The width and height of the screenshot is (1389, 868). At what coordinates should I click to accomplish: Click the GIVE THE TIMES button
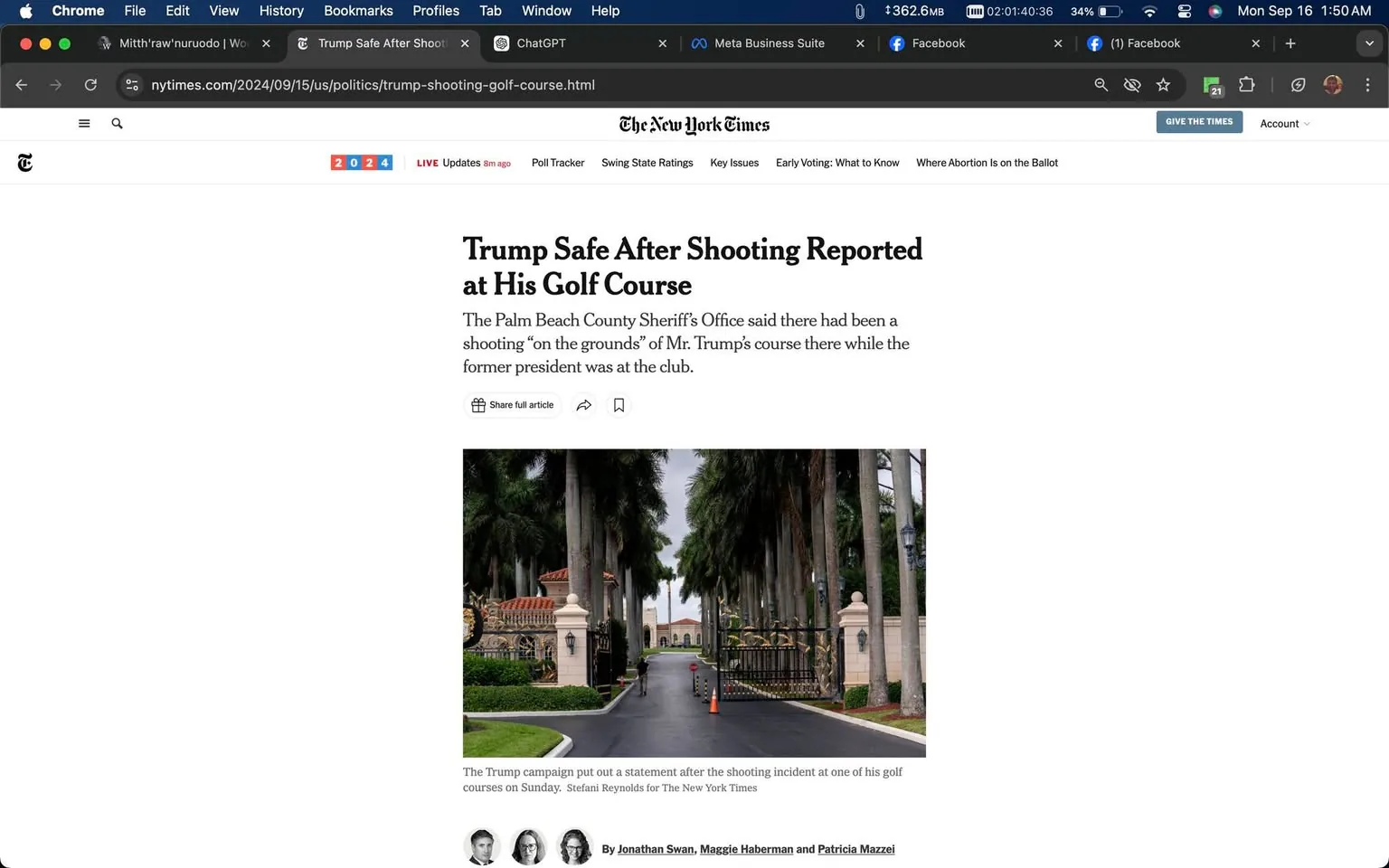pos(1198,121)
